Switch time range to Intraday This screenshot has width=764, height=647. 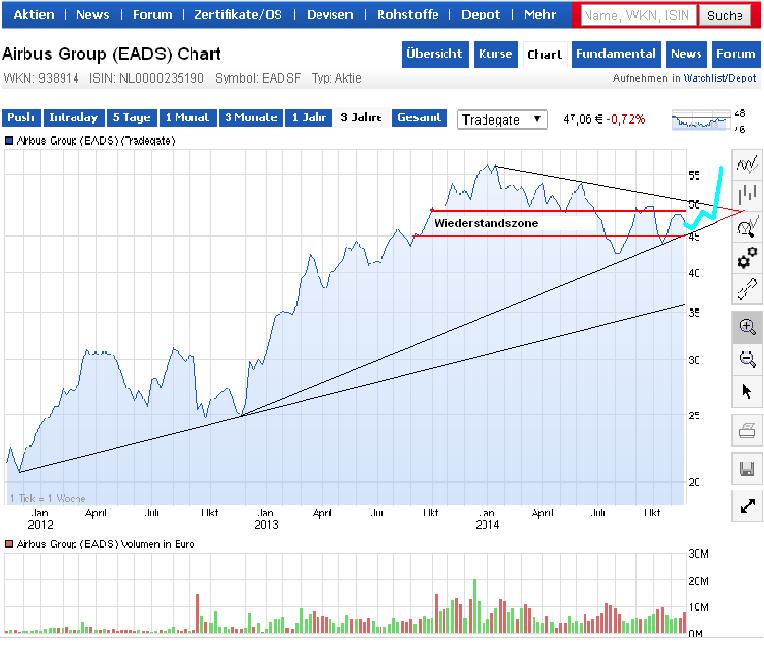tap(73, 118)
